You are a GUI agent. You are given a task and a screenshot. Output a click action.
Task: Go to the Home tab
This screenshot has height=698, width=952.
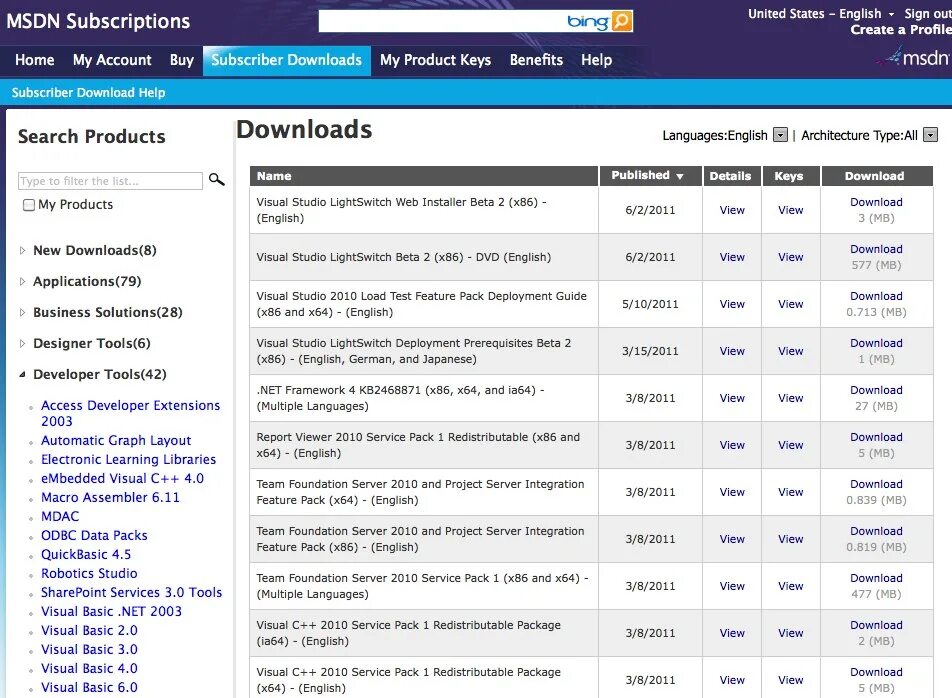(35, 60)
